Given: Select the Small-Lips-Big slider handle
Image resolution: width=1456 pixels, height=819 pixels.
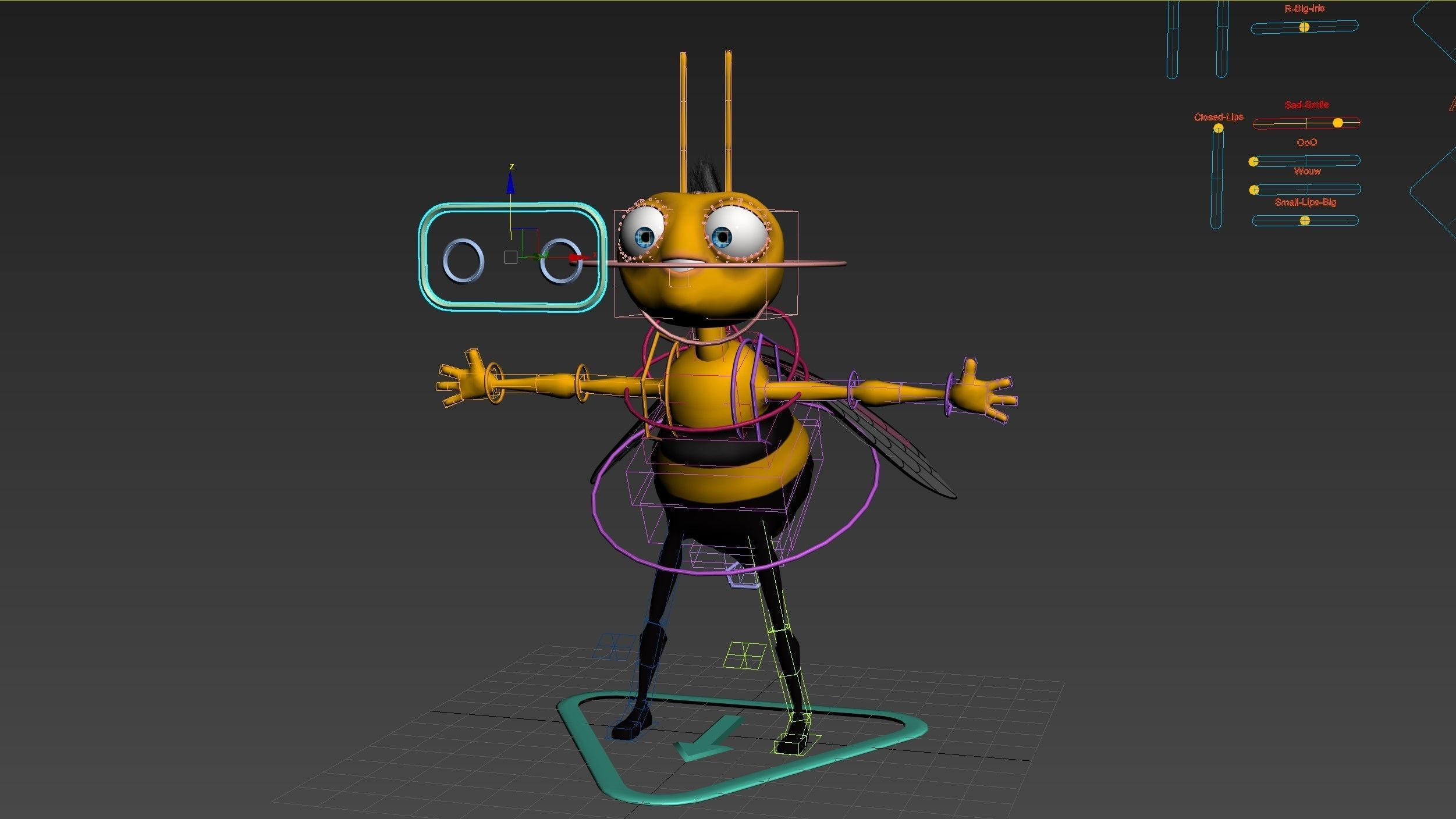Looking at the screenshot, I should click(1305, 220).
